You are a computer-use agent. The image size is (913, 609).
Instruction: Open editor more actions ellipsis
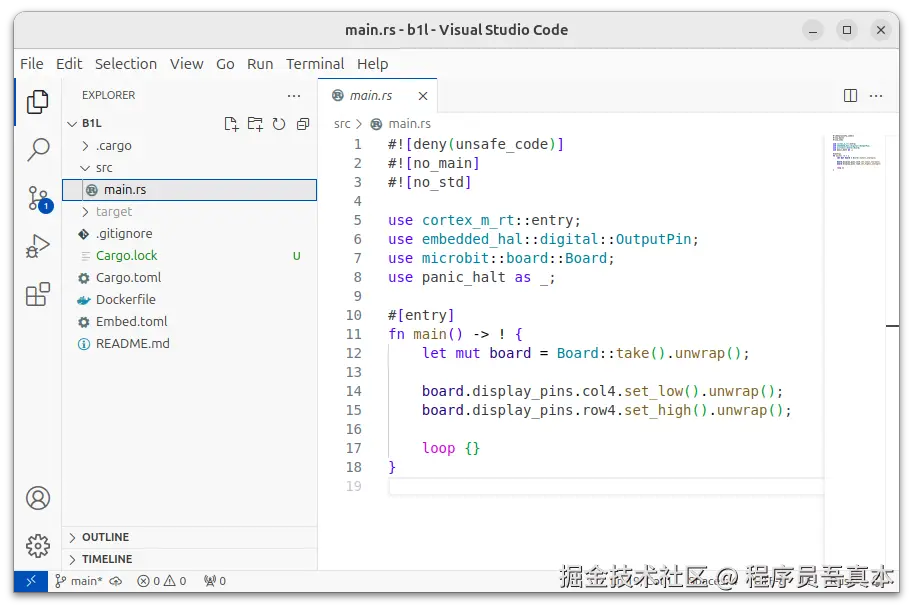tap(876, 95)
